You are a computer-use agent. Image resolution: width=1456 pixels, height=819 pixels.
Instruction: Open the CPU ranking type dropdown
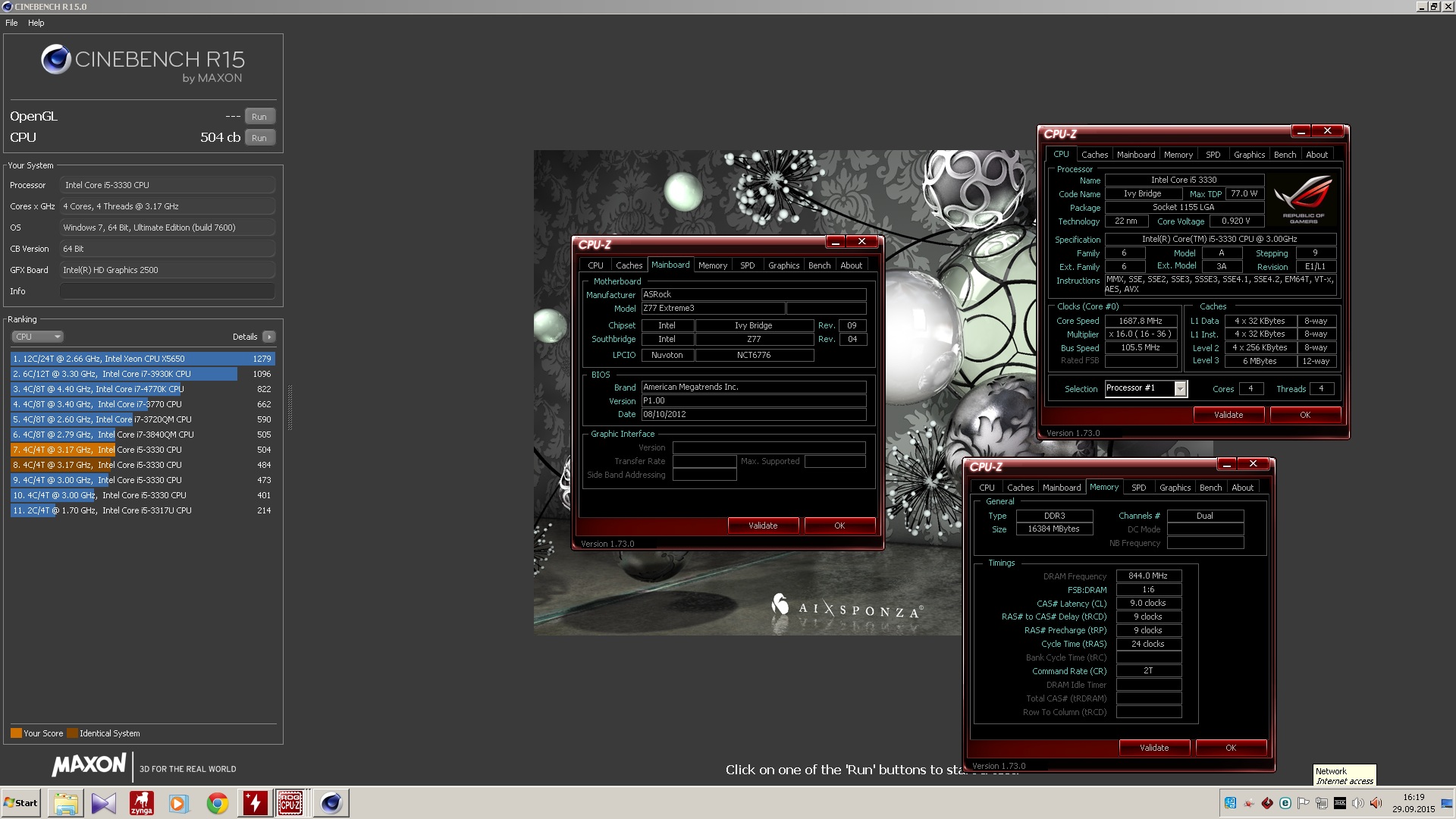tap(37, 337)
